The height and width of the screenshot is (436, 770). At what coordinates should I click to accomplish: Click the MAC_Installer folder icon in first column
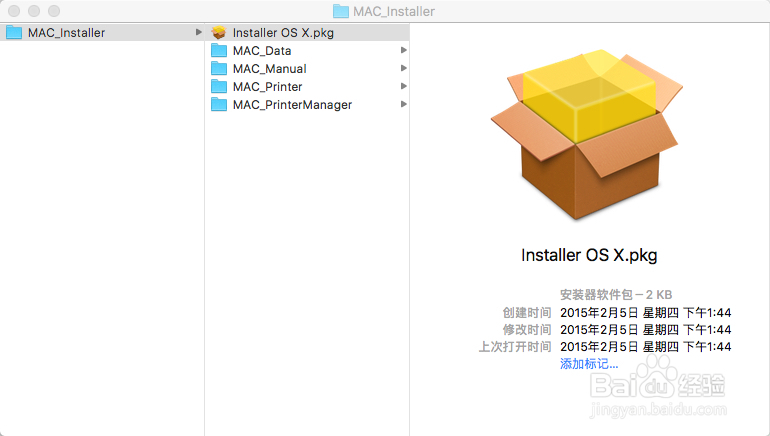(x=14, y=32)
